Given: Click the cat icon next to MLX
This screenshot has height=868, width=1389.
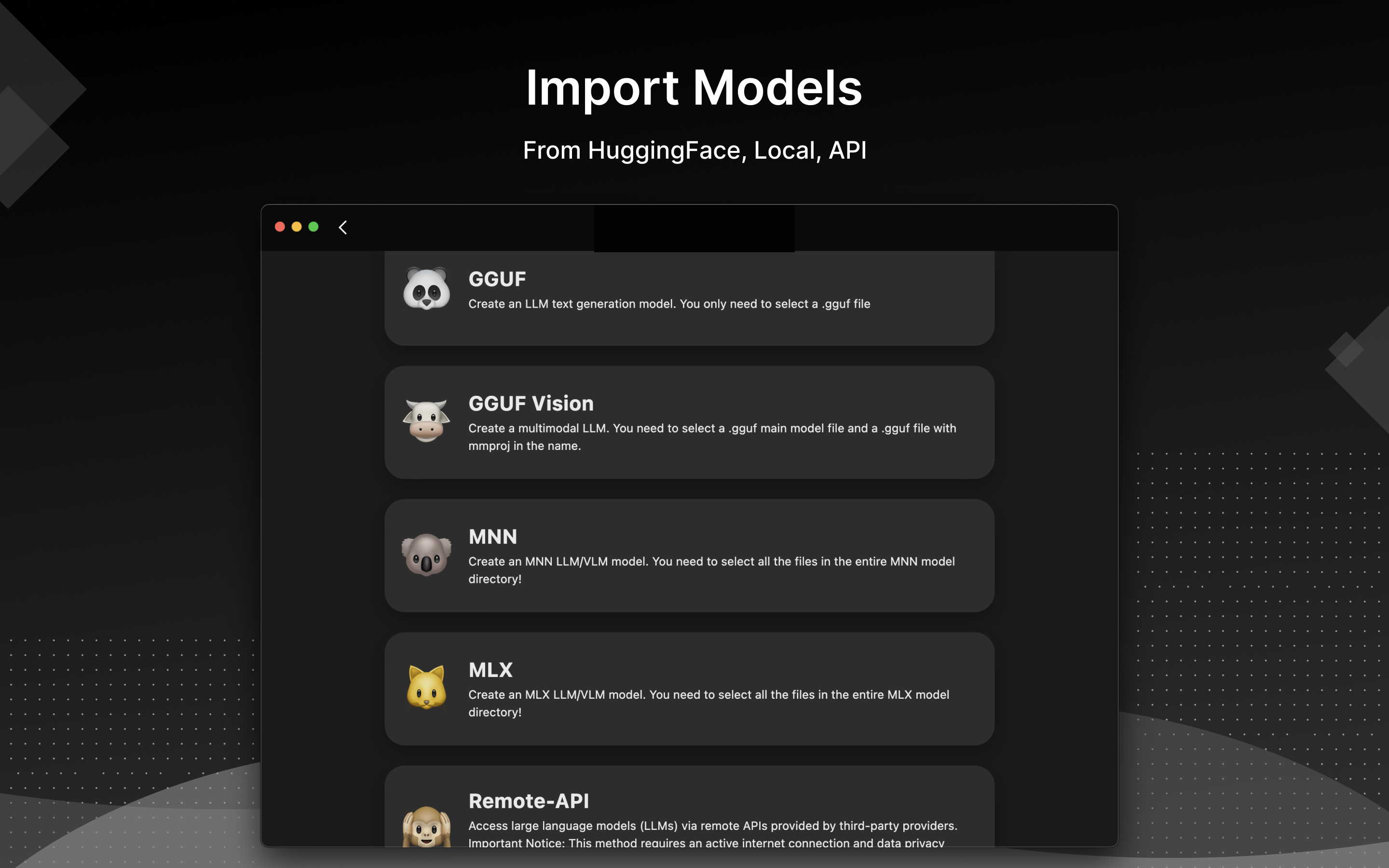Looking at the screenshot, I should pos(427,688).
